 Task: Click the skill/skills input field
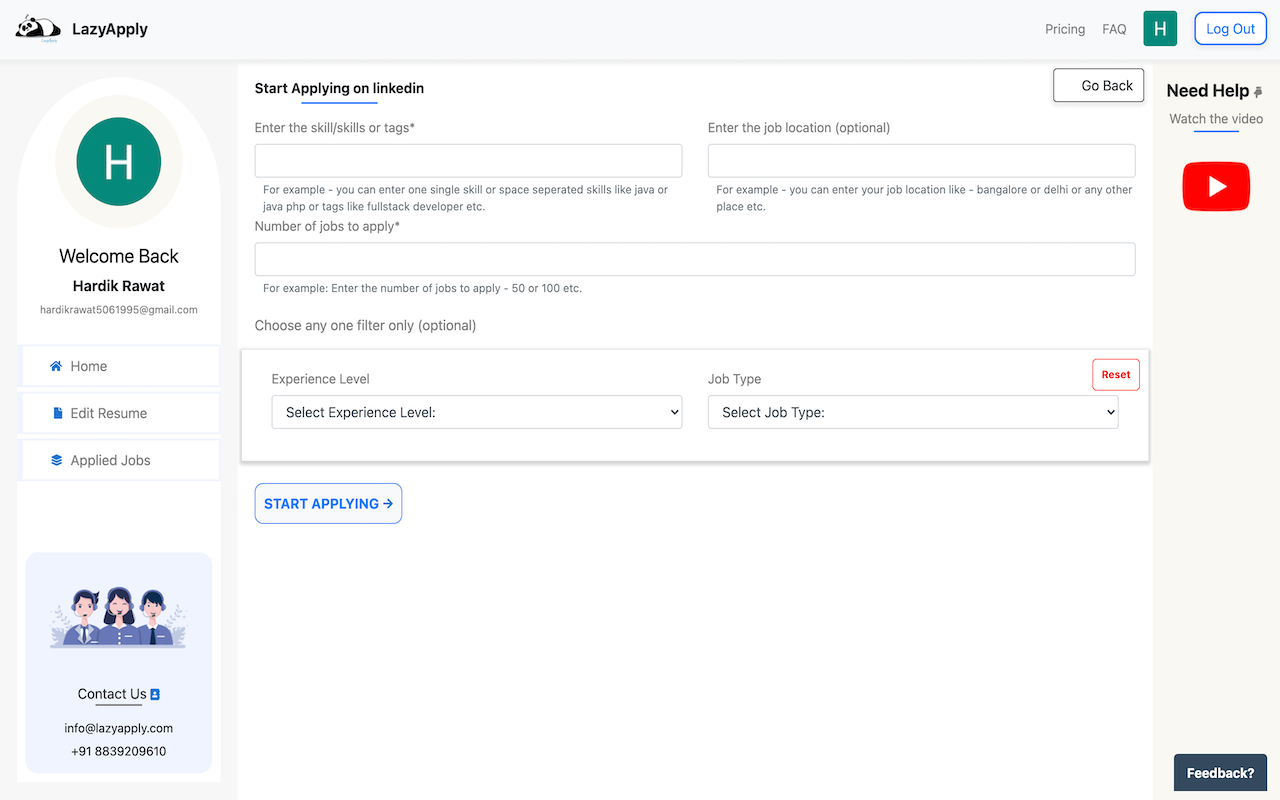pos(468,160)
